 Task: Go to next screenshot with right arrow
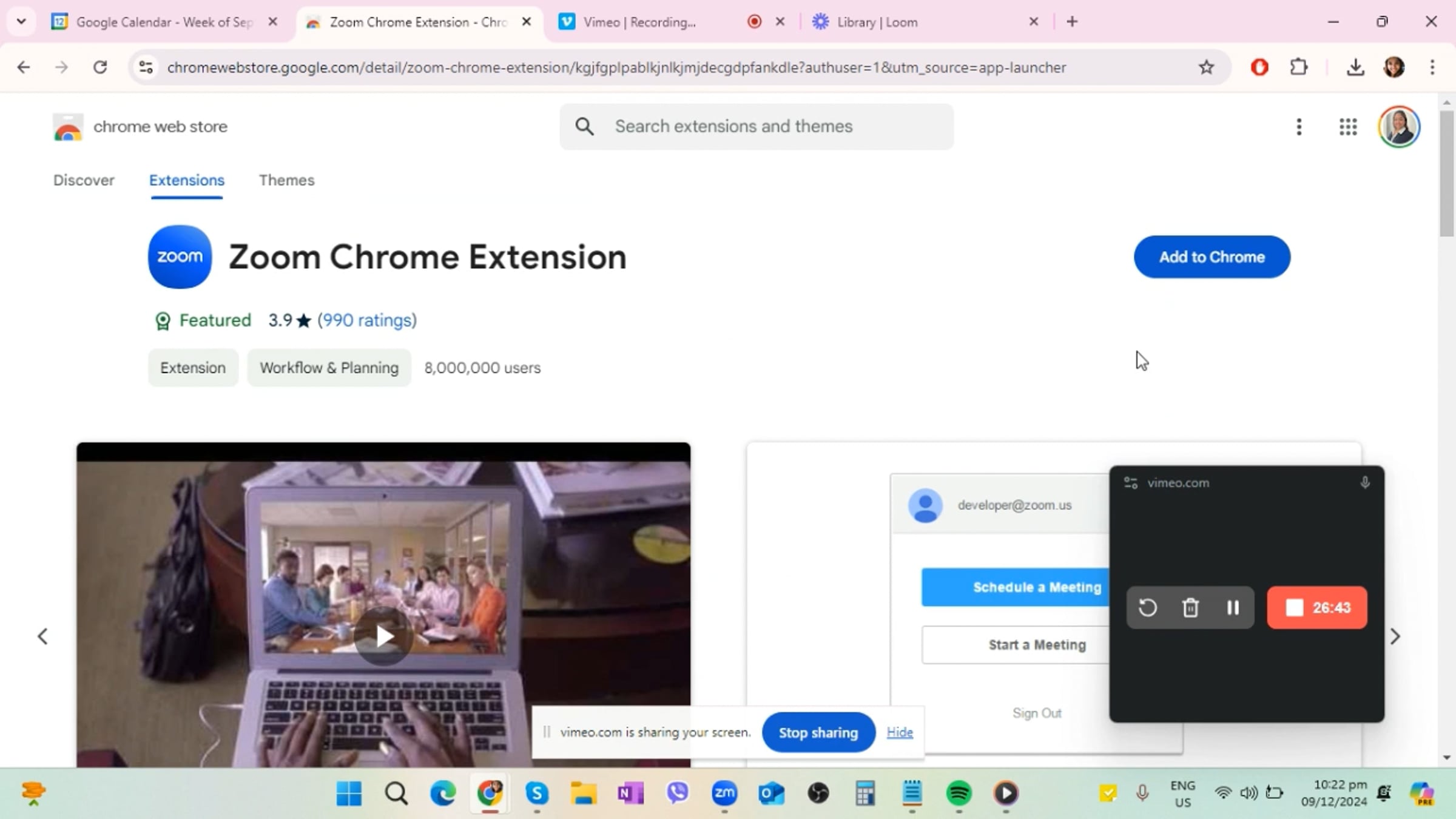[1395, 636]
